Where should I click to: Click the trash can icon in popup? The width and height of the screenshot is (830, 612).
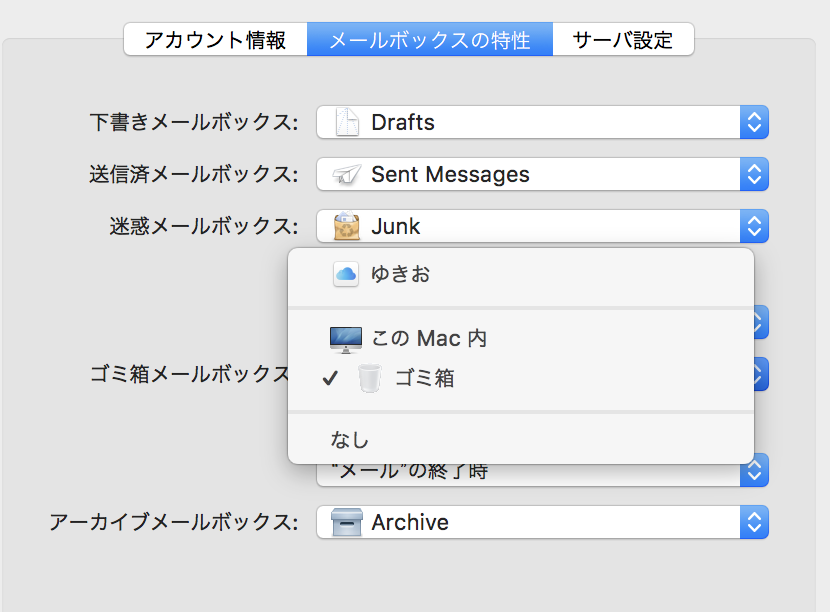coord(370,379)
